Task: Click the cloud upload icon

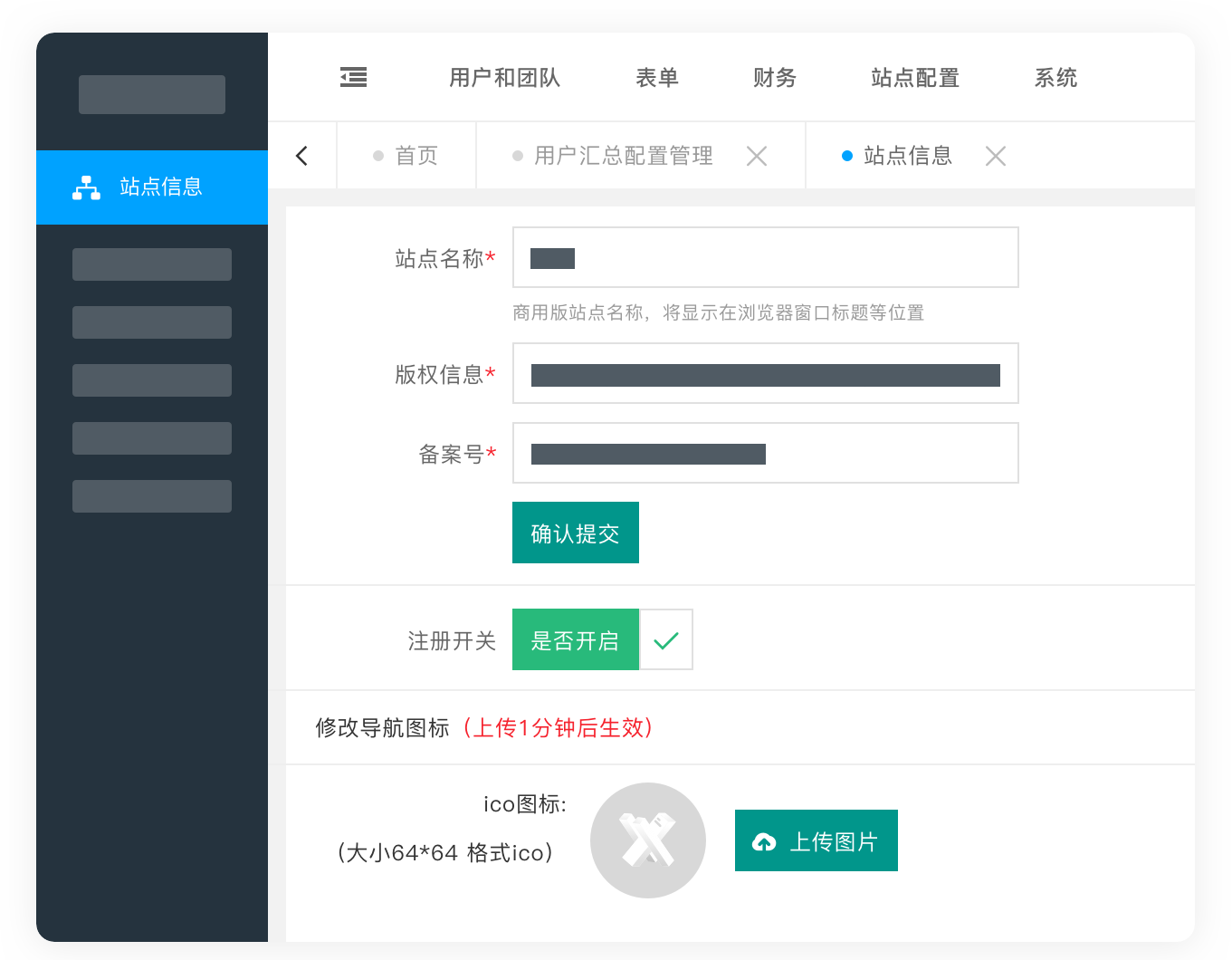Action: pos(764,842)
